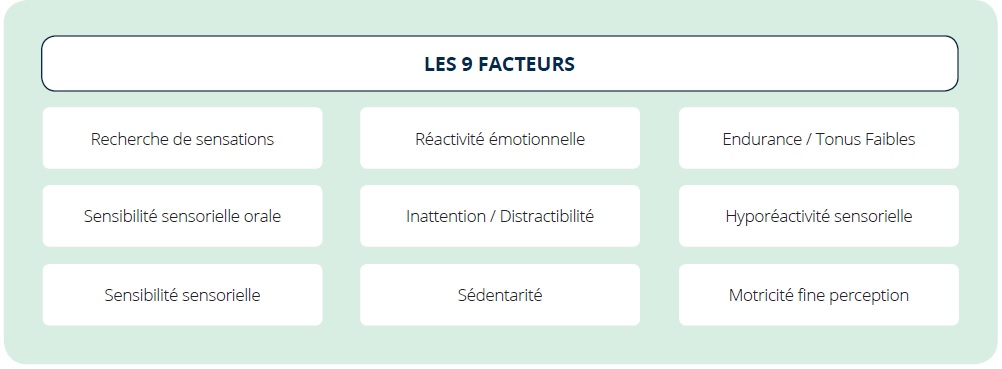Viewport: 1002px width, 369px height.
Task: Choose the Endurance / Tonus Faibles card
Action: tap(819, 138)
